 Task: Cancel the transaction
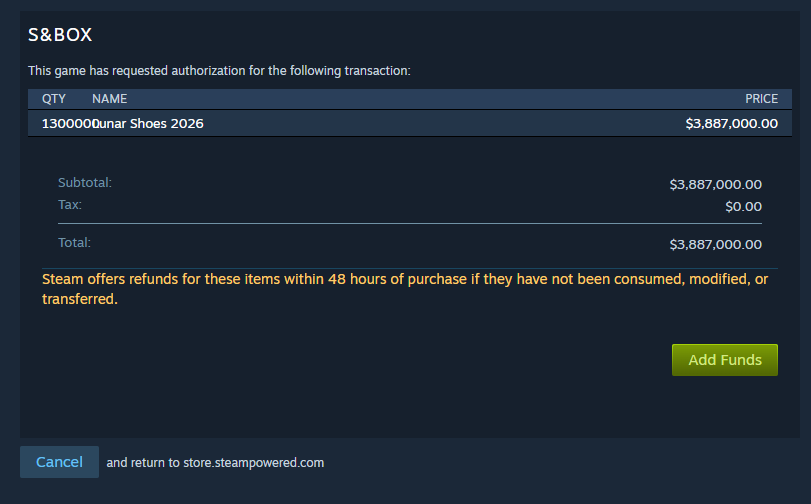[x=59, y=462]
